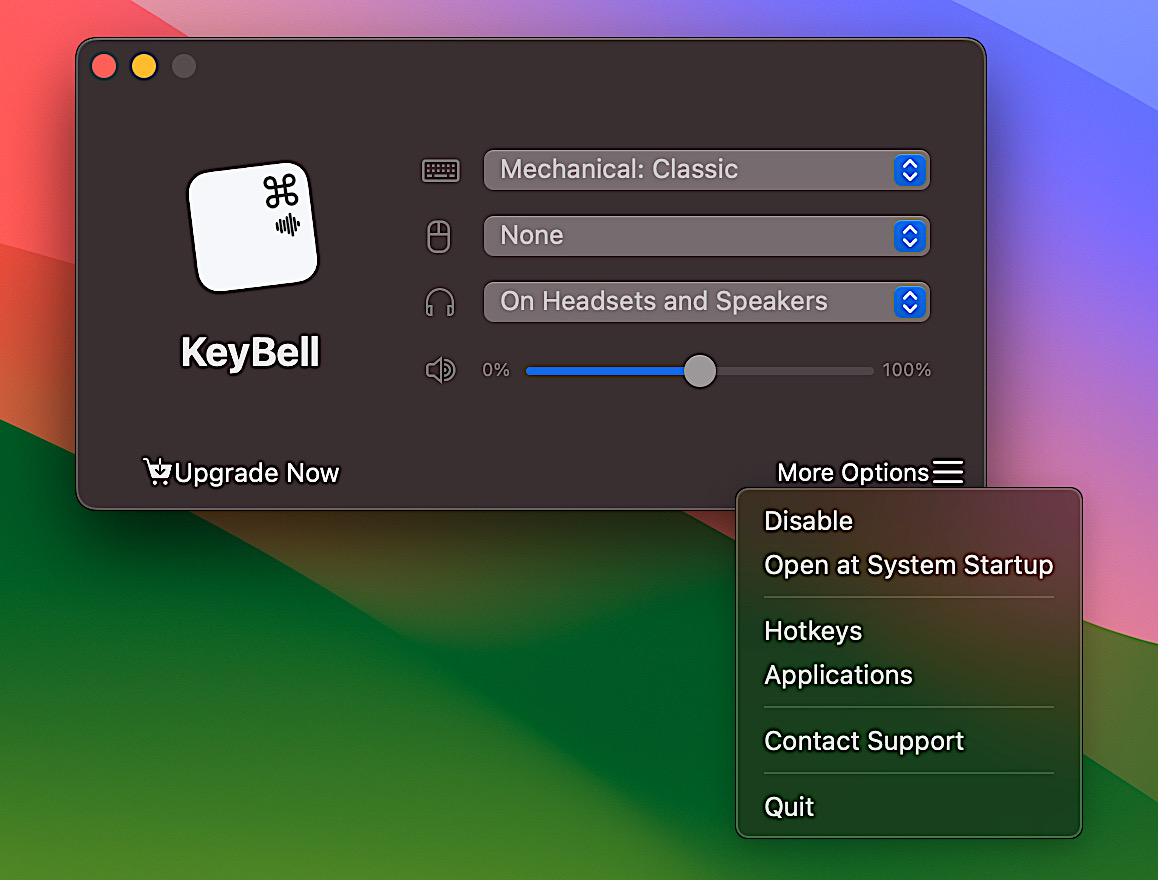This screenshot has width=1158, height=880.
Task: Click the keyboard sound icon
Action: click(440, 170)
